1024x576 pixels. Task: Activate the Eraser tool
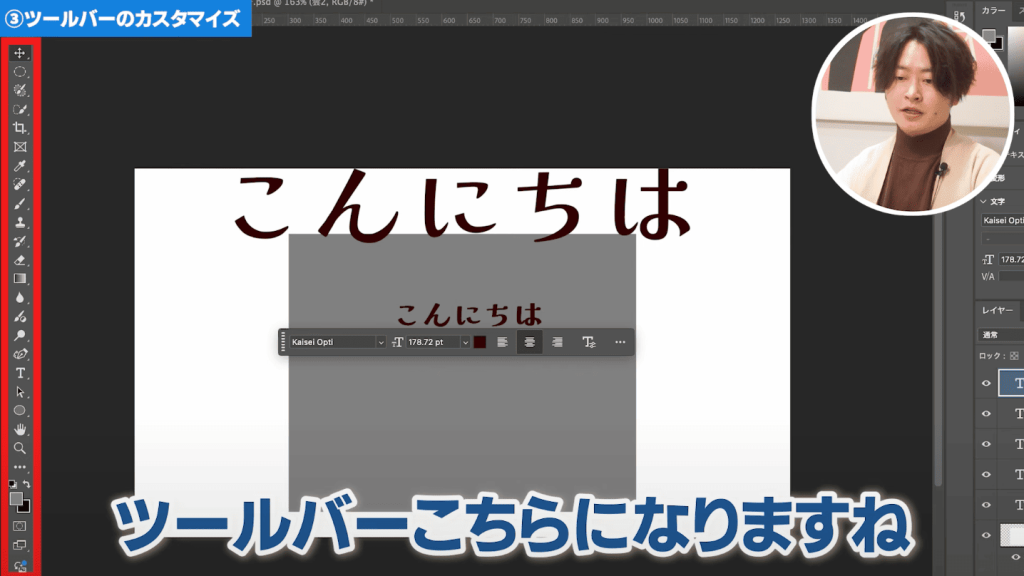(20, 260)
